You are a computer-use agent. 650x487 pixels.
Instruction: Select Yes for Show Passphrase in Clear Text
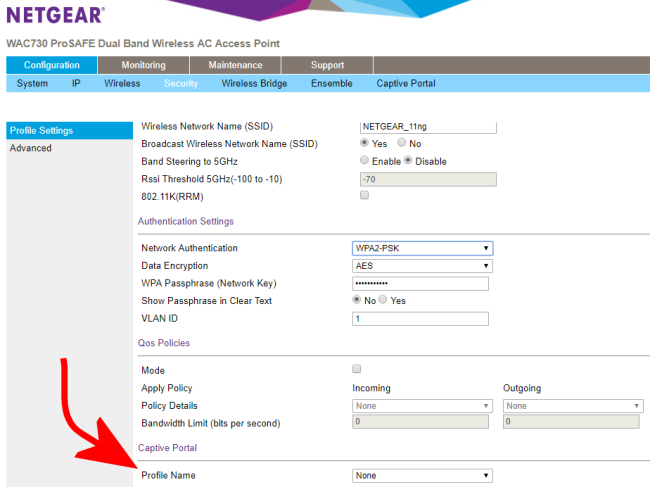383,299
